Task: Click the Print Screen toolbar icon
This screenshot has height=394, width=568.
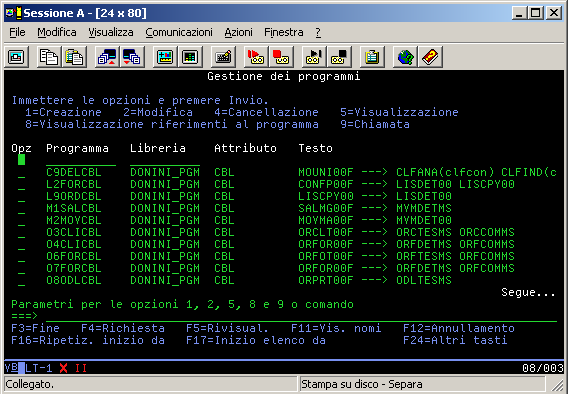Action: [16, 57]
